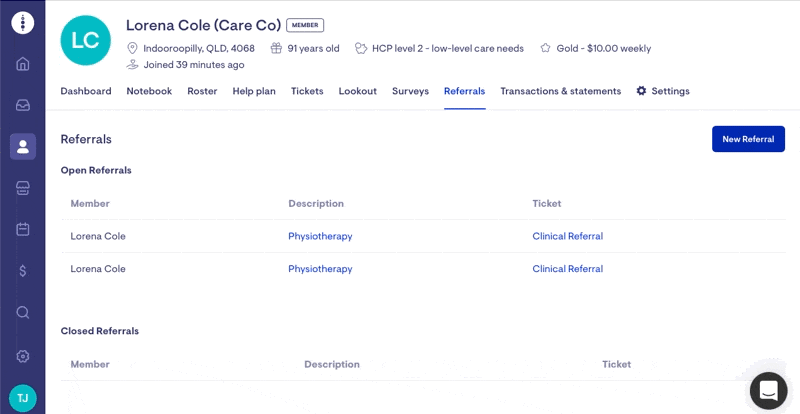Viewport: 800px width, 414px height.
Task: Open the marketplace store icon in sidebar
Action: [22, 188]
